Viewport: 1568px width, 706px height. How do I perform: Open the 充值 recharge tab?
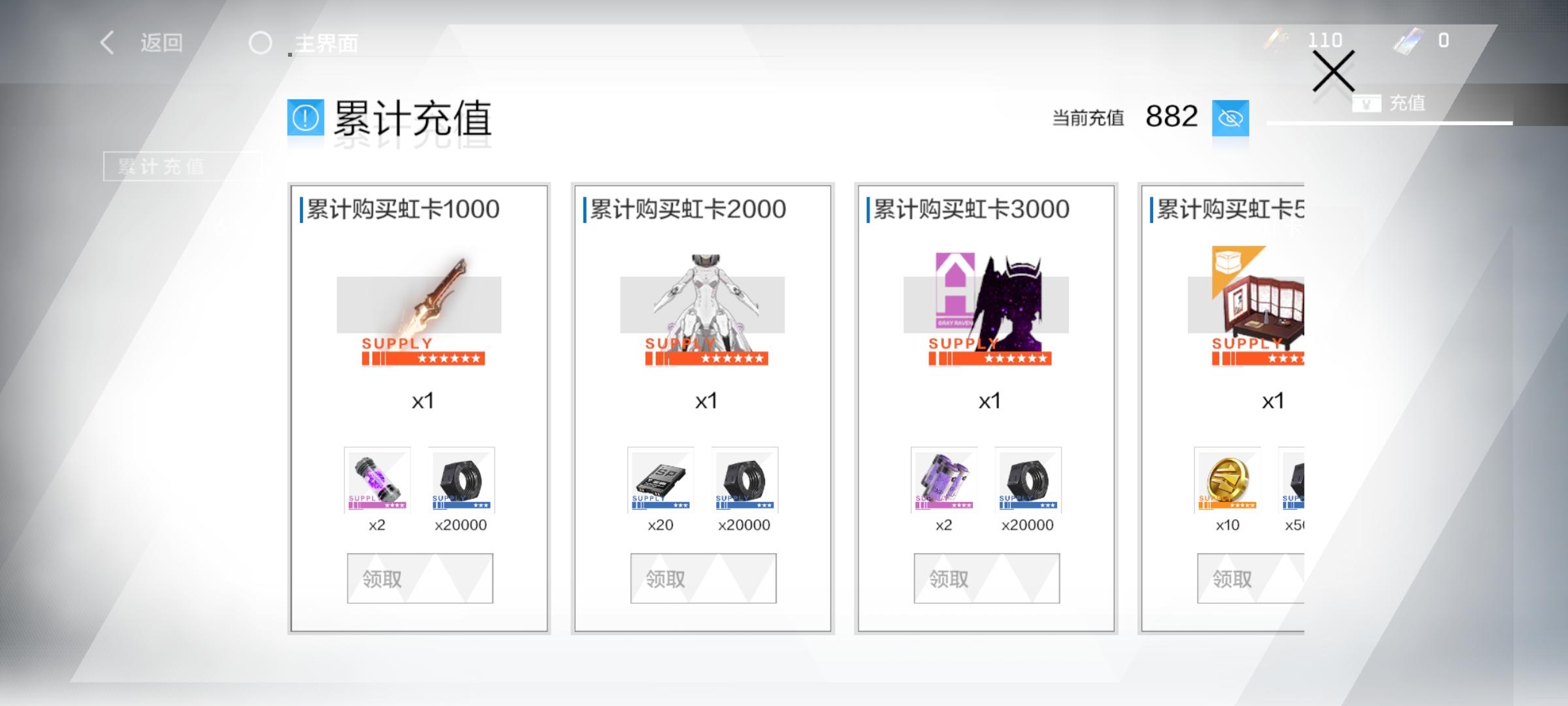1390,103
